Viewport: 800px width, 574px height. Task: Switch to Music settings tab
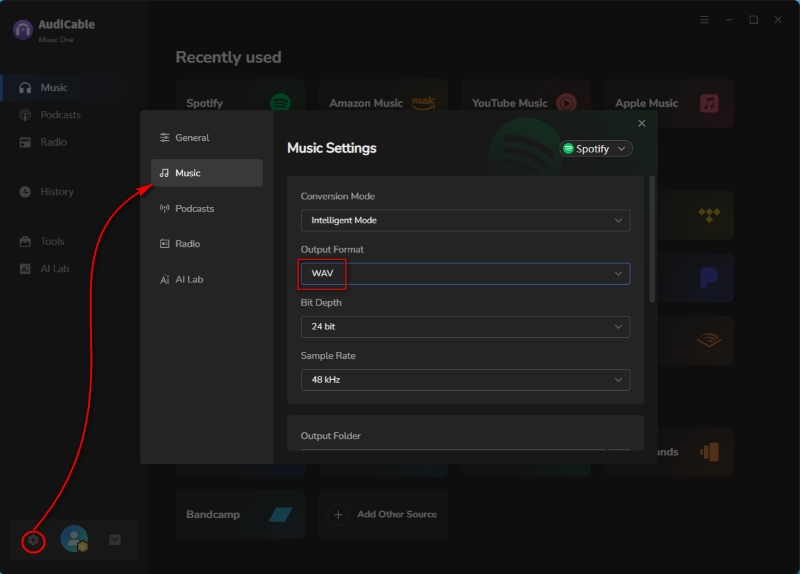pyautogui.click(x=207, y=173)
